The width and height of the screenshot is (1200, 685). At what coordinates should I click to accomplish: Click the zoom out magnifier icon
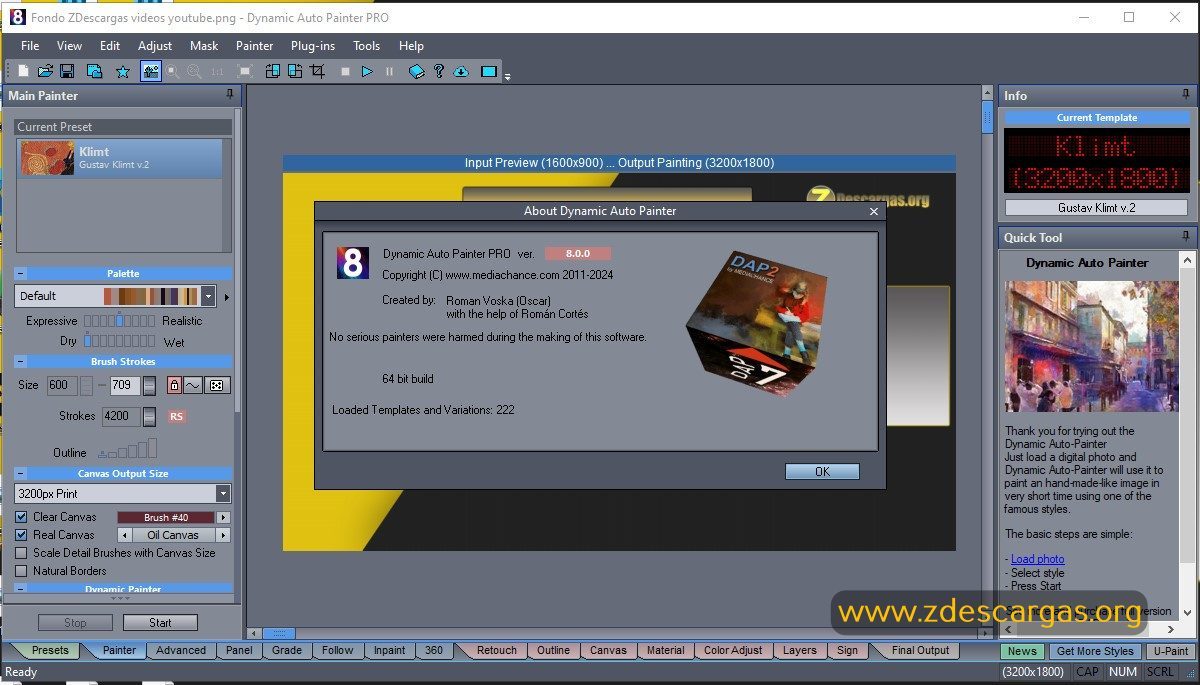pyautogui.click(x=195, y=72)
